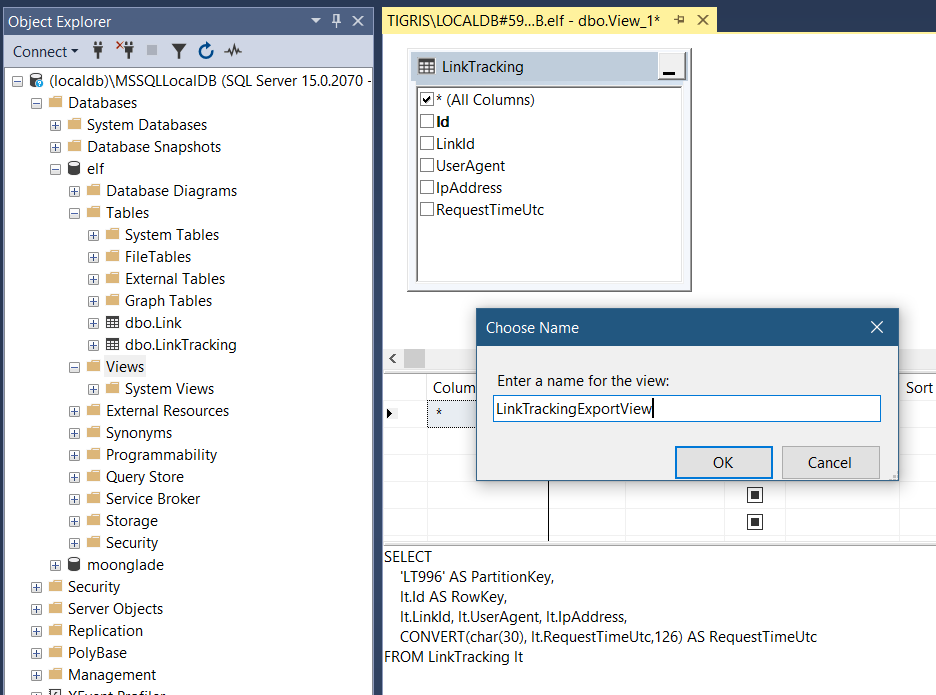This screenshot has height=695, width=936.
Task: Pin the Object Explorer panel
Action: 337,21
